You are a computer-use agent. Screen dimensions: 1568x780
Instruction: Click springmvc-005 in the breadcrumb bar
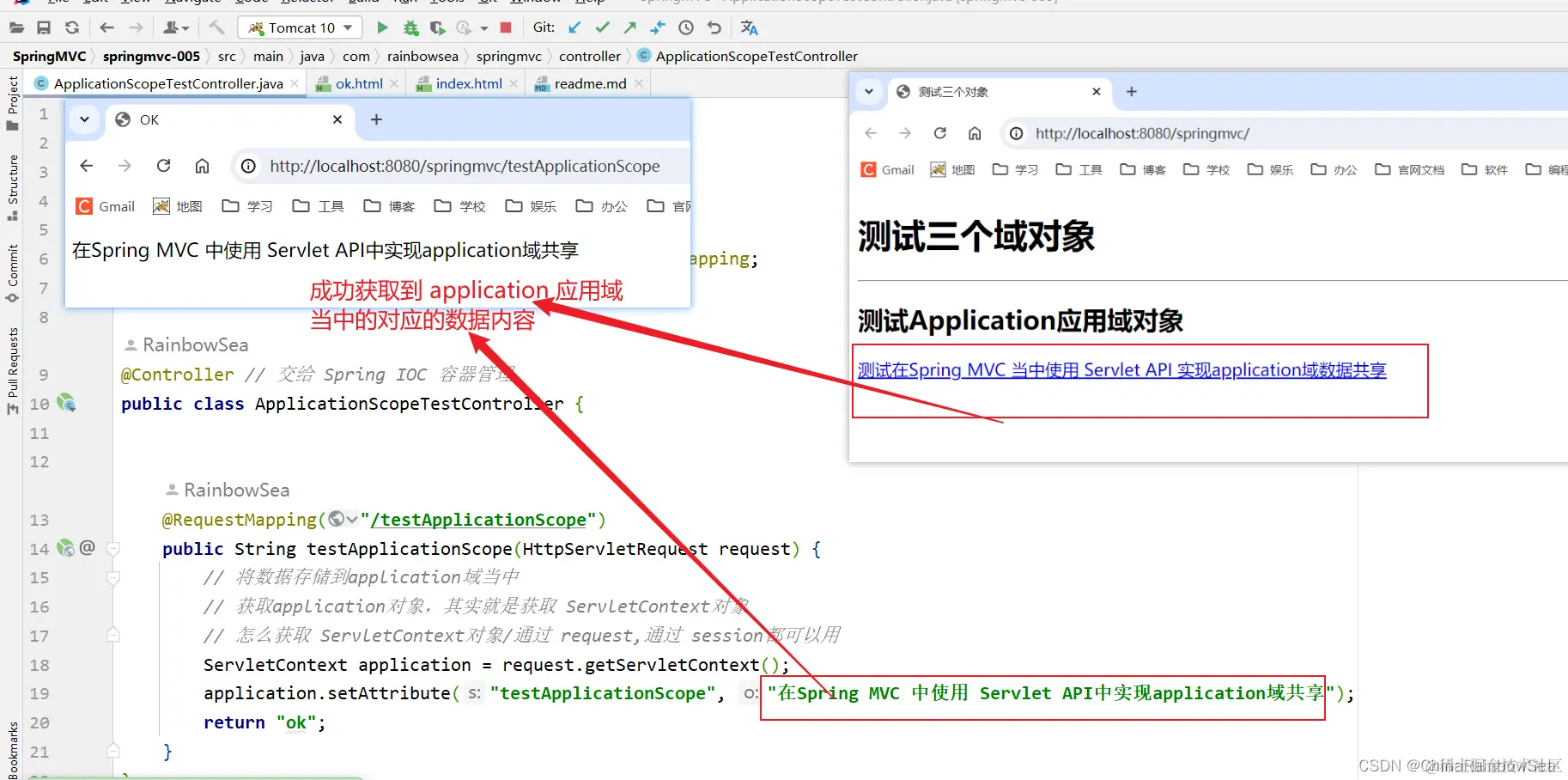151,56
